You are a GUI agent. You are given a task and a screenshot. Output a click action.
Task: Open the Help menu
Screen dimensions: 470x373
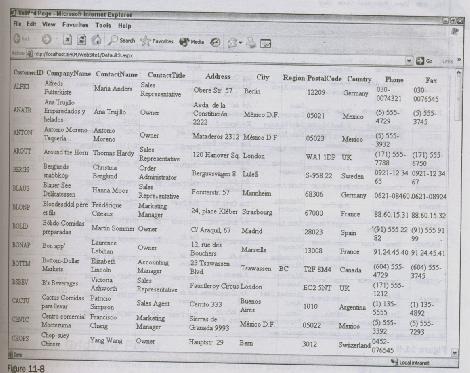pos(125,25)
